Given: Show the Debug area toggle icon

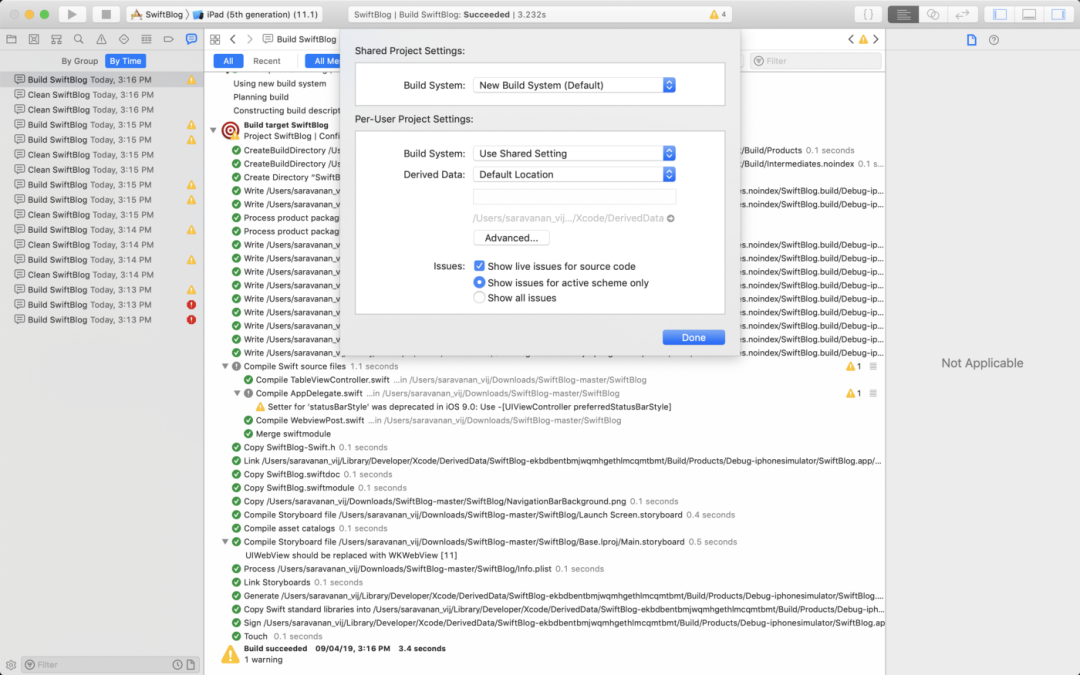Looking at the screenshot, I should coord(1029,14).
